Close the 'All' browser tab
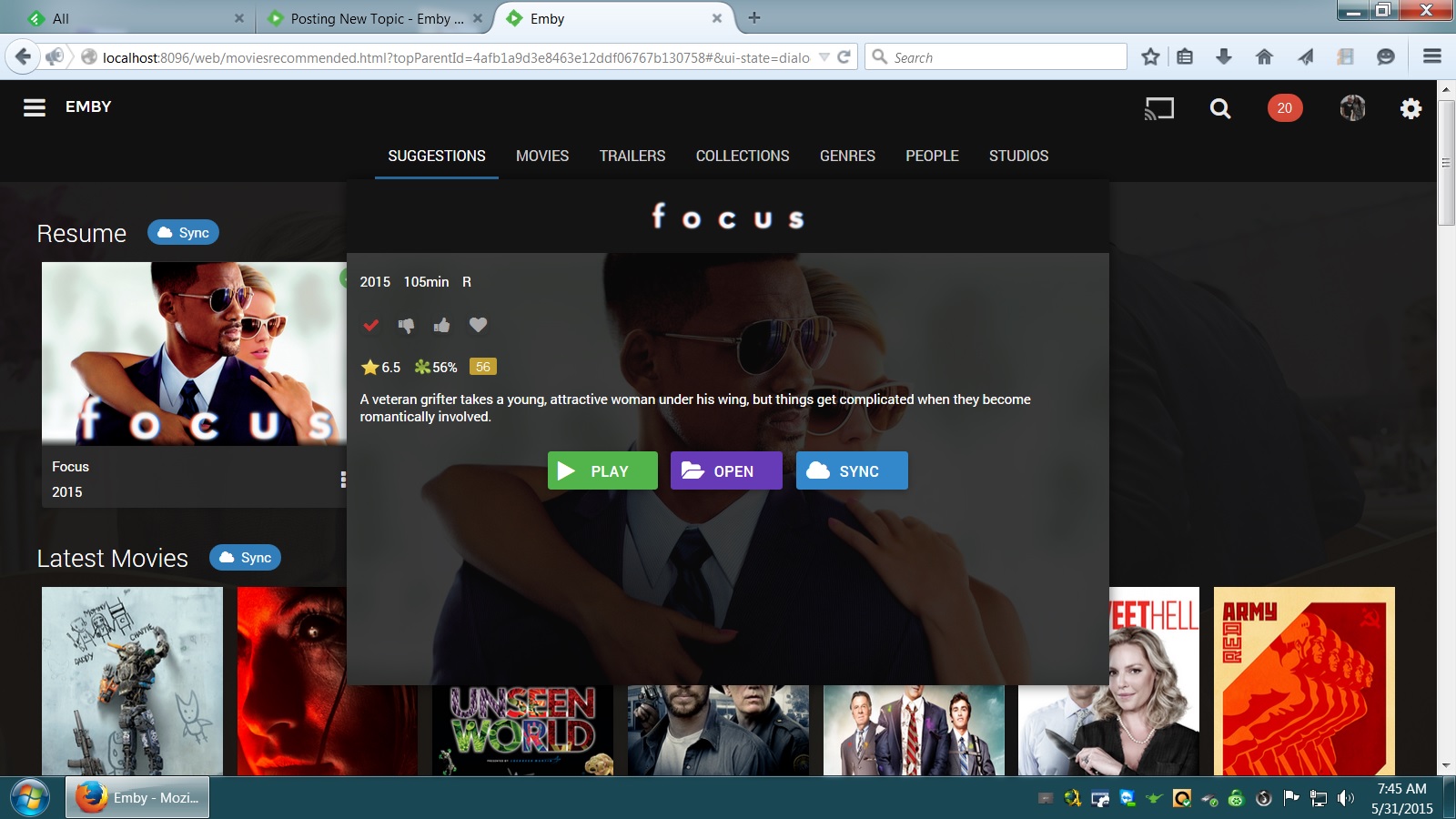Image resolution: width=1456 pixels, height=819 pixels. 238,18
